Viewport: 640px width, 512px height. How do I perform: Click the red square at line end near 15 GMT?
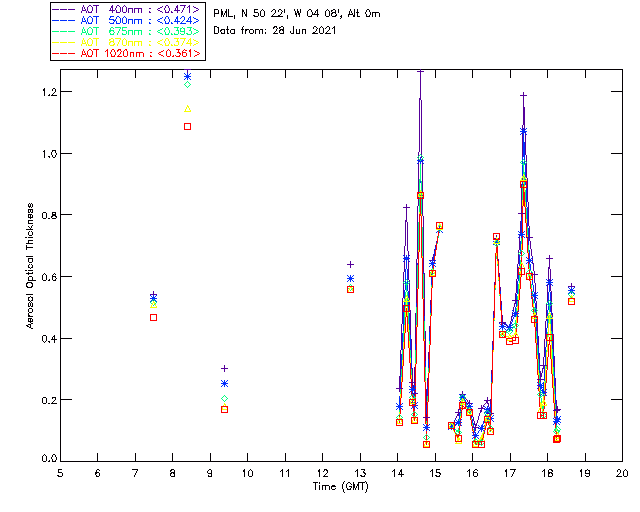pyautogui.click(x=439, y=226)
